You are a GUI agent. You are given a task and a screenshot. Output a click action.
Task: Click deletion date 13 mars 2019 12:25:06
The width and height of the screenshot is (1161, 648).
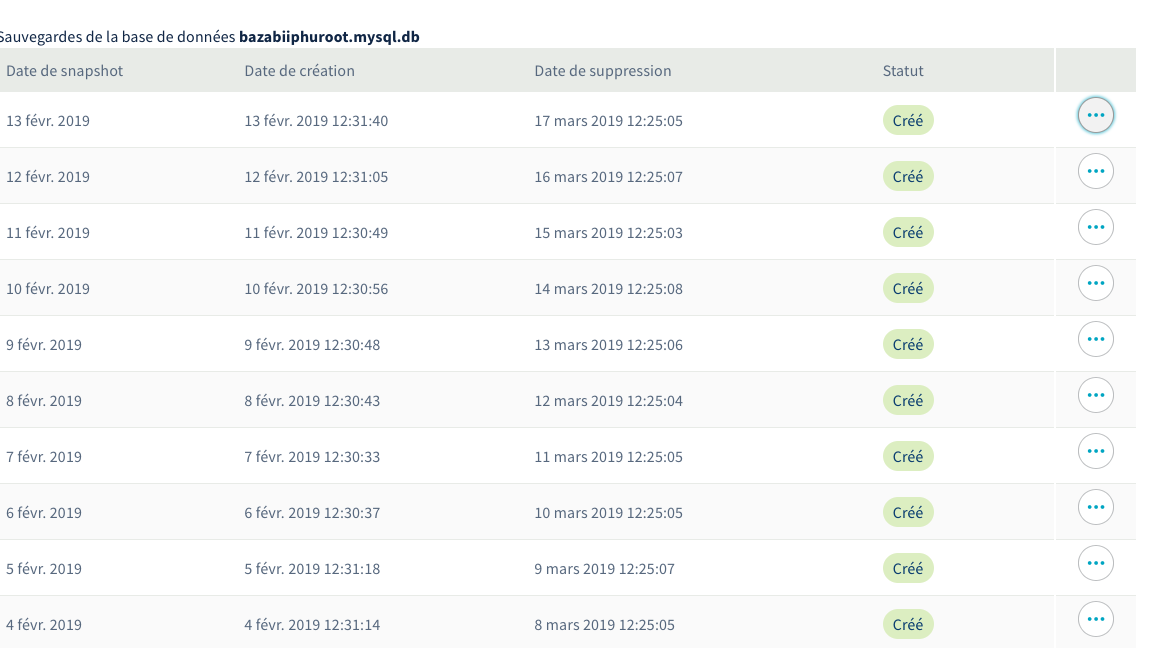click(x=608, y=345)
